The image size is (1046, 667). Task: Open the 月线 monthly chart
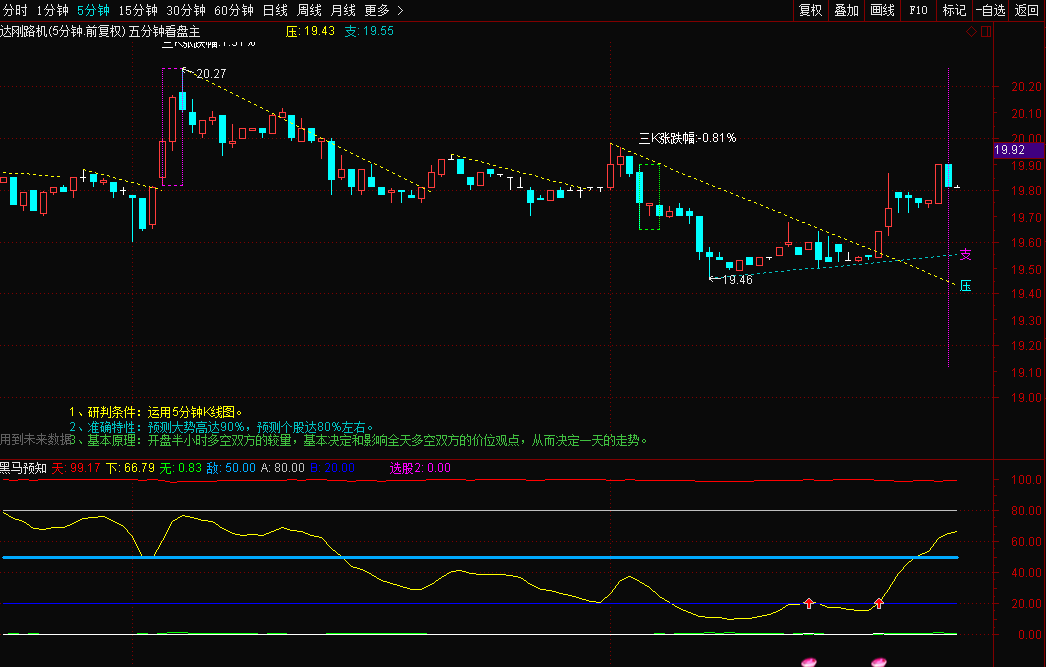point(343,10)
